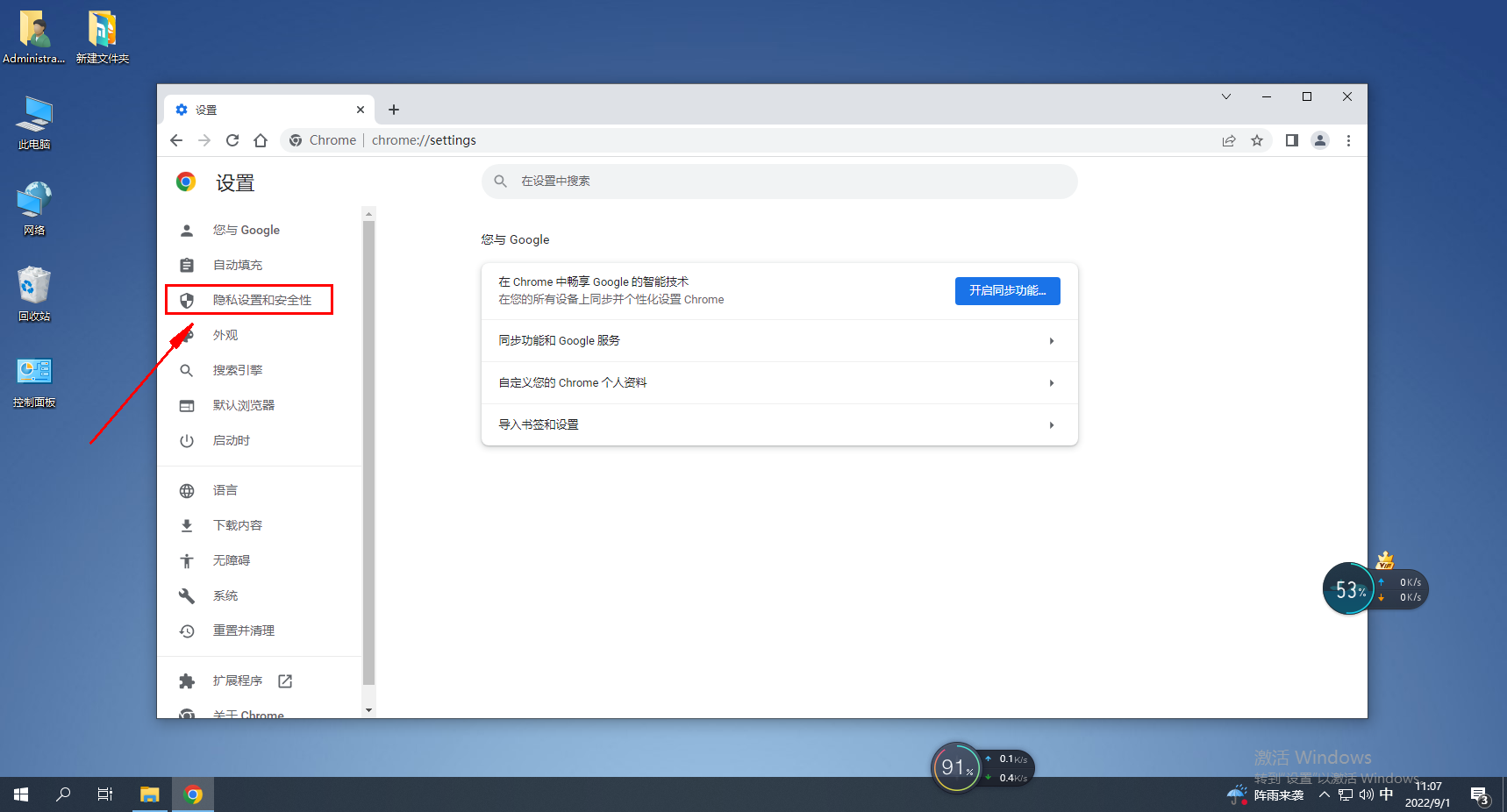Click the 在设置中搜索 search field

point(779,182)
